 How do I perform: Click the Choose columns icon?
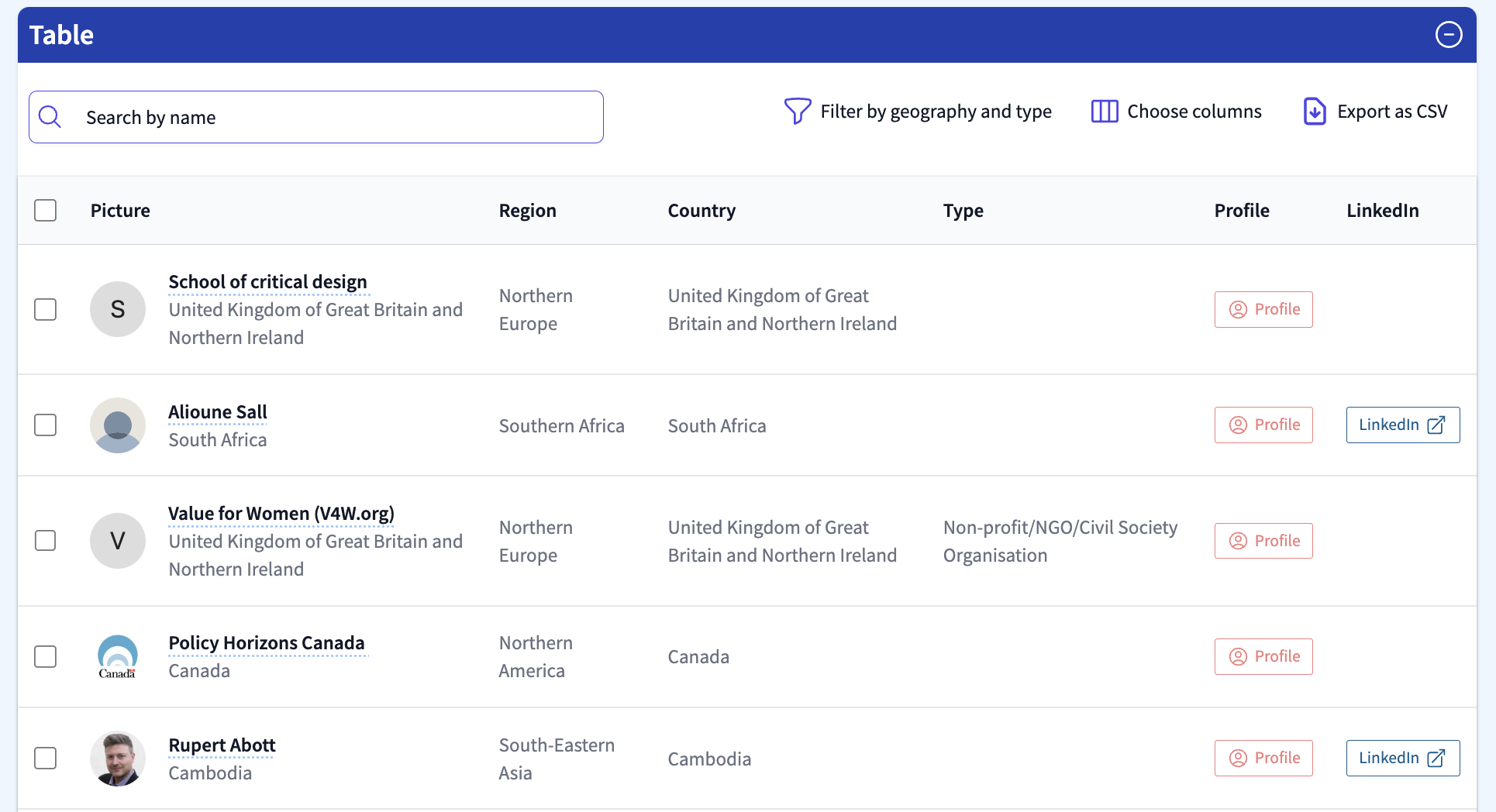(1104, 112)
